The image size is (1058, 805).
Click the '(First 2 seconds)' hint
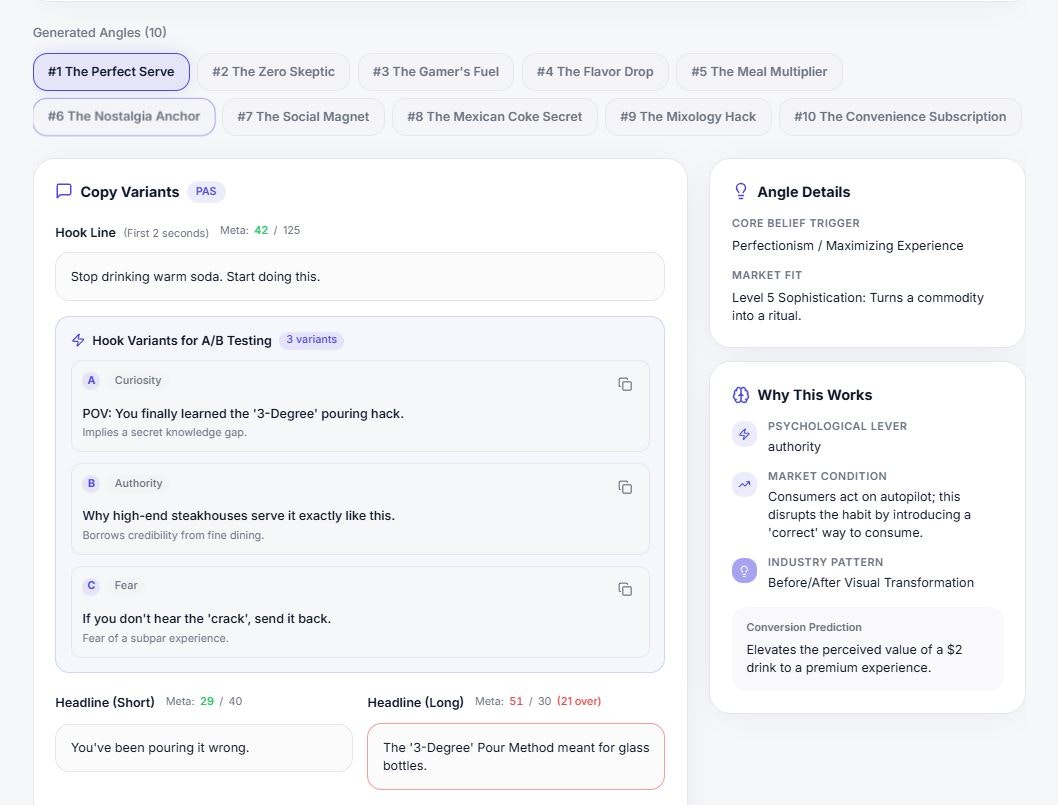[166, 233]
